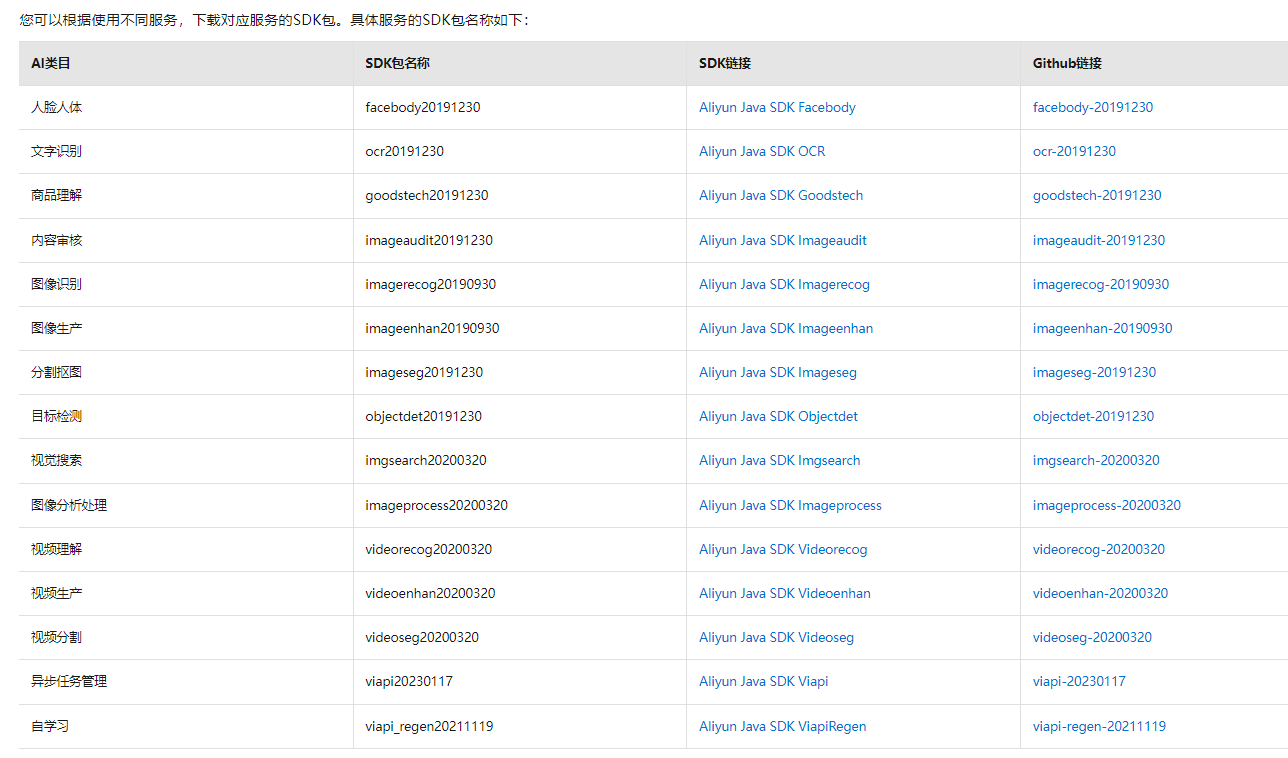This screenshot has height=758, width=1288.
Task: Open the Aliyun Java SDK Objectdet link
Action: click(x=778, y=416)
